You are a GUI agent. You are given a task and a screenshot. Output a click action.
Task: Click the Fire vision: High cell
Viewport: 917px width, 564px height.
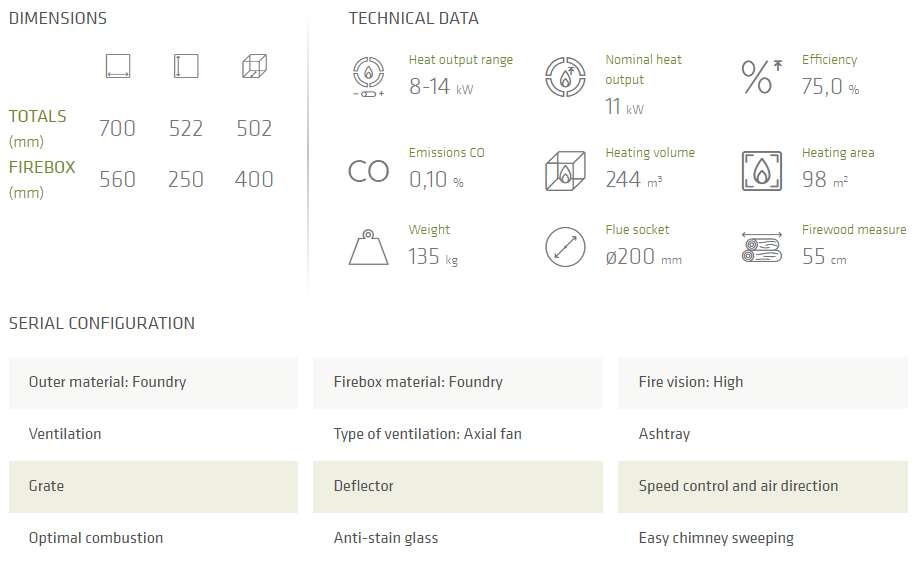click(x=763, y=382)
